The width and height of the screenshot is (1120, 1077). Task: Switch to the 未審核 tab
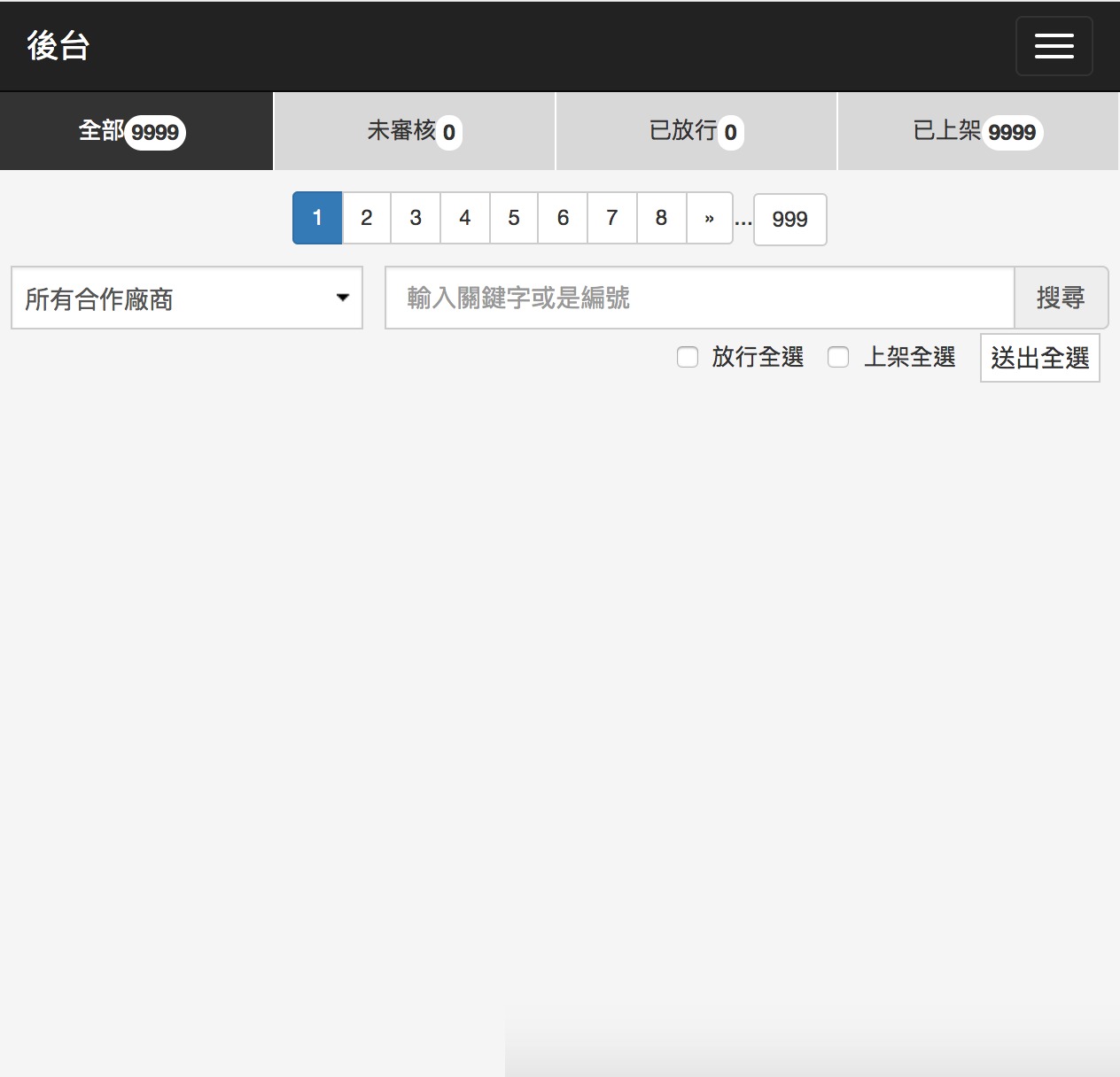414,131
